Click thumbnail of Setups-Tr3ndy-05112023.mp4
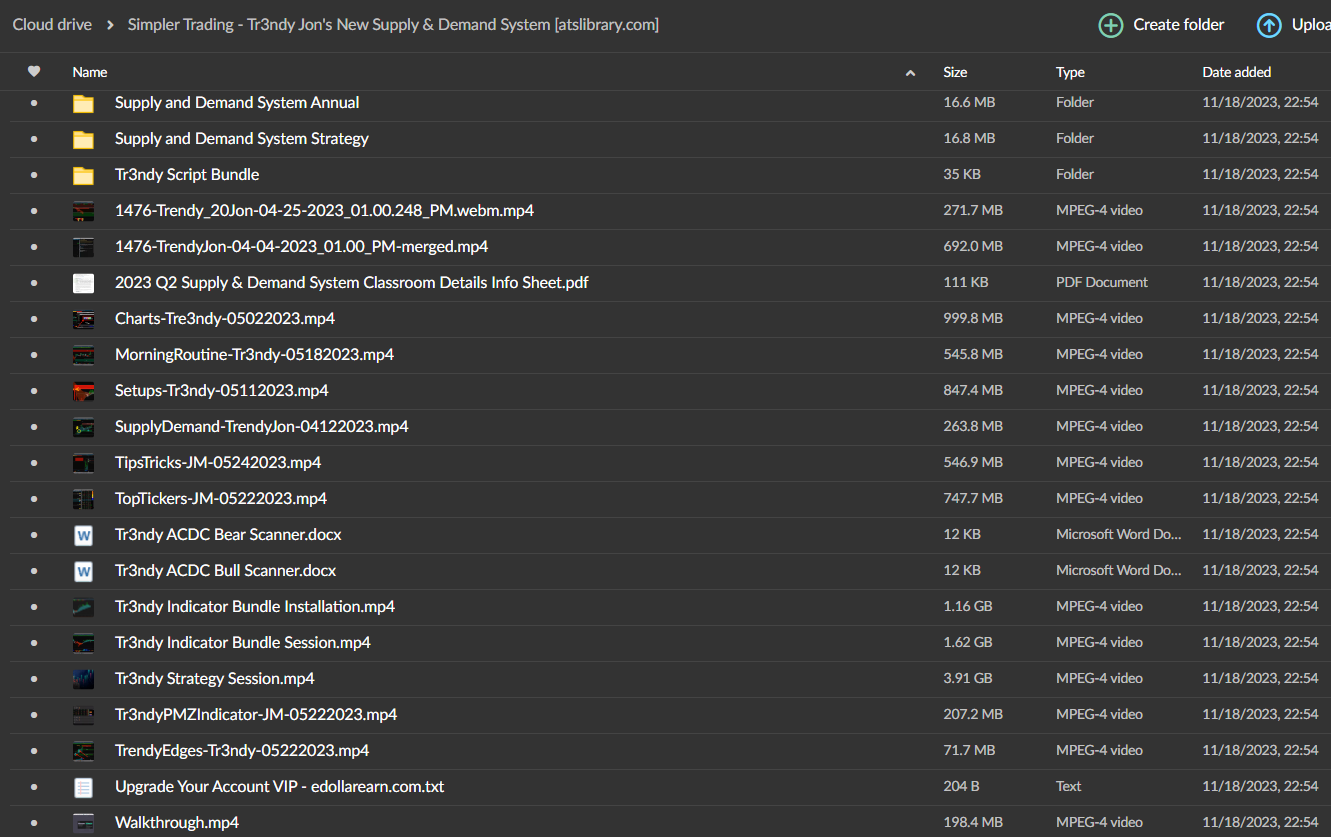 coord(83,391)
